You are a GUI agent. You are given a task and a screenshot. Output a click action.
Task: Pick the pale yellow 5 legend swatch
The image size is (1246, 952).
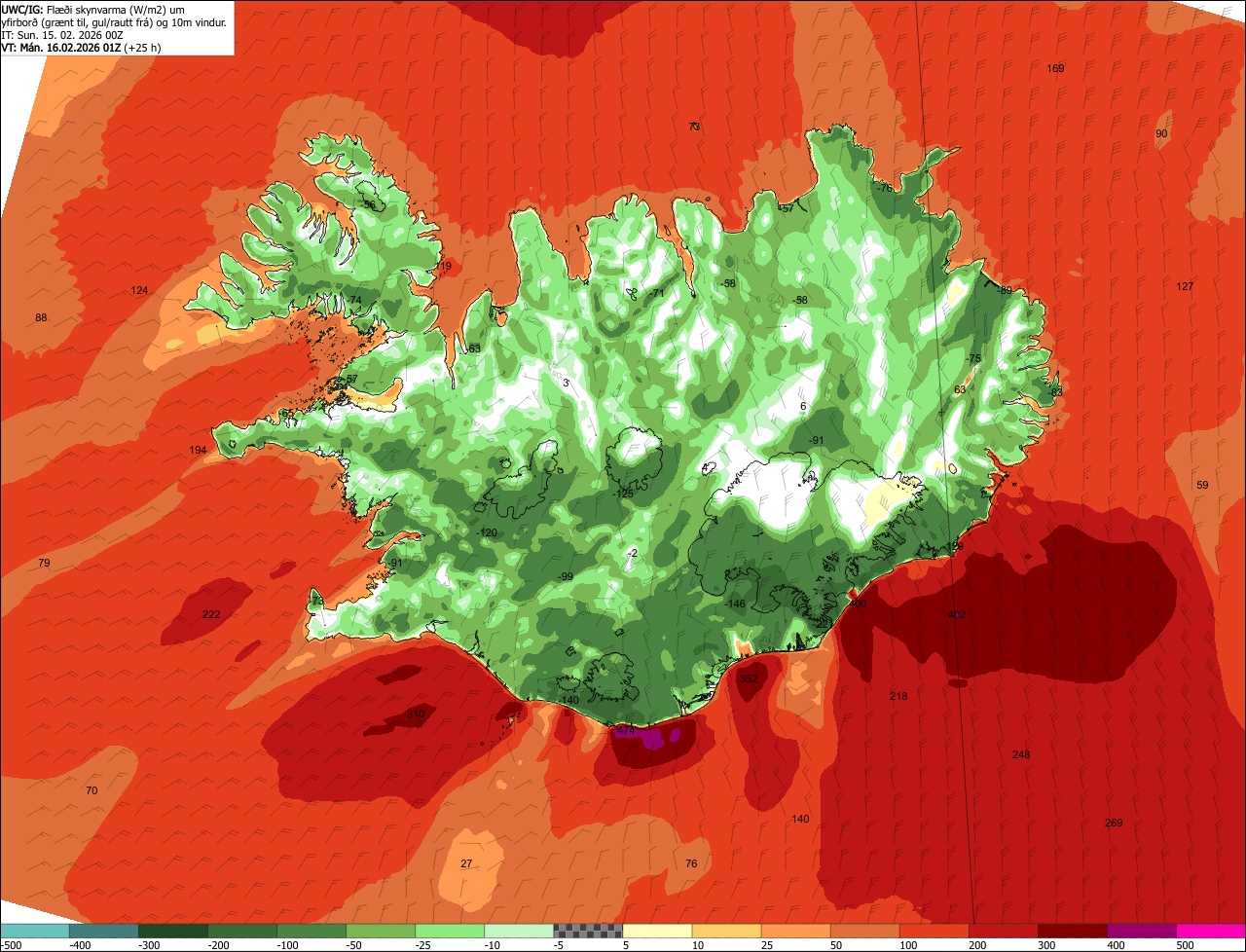[x=657, y=931]
